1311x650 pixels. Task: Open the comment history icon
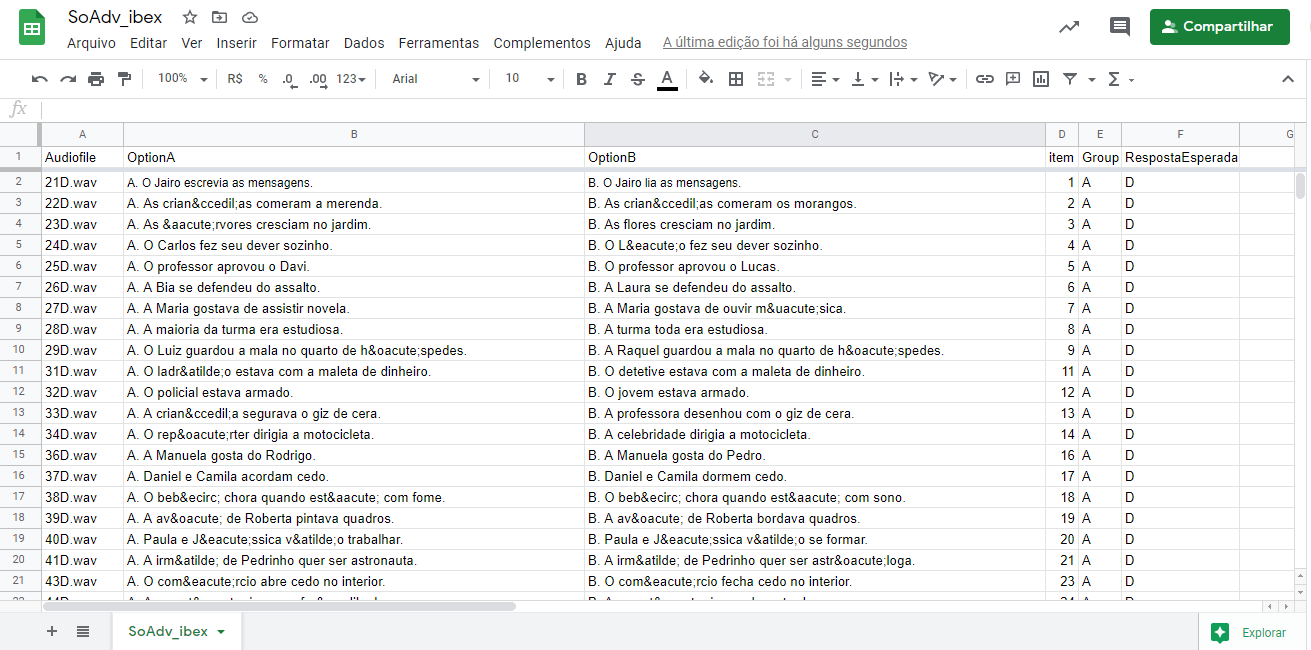tap(1120, 27)
